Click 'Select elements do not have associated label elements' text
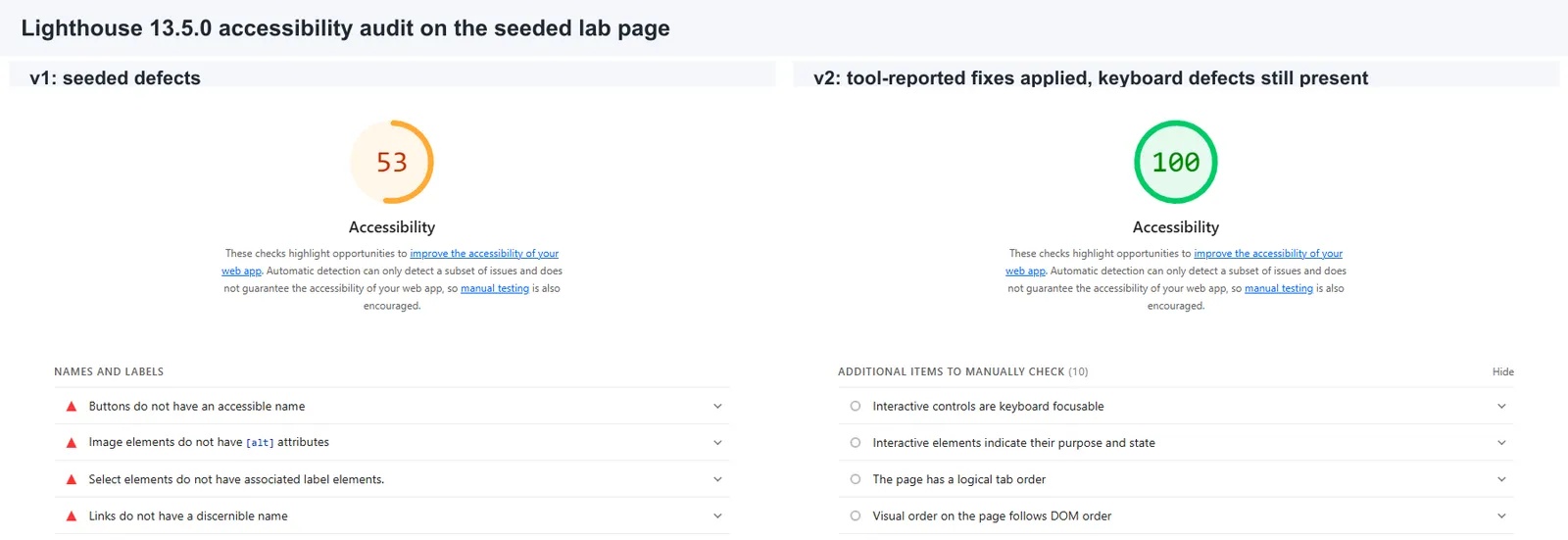 coord(236,479)
